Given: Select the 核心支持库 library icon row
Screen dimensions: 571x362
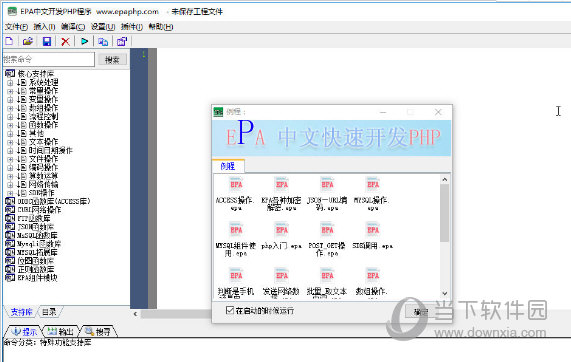Looking at the screenshot, I should coord(30,74).
